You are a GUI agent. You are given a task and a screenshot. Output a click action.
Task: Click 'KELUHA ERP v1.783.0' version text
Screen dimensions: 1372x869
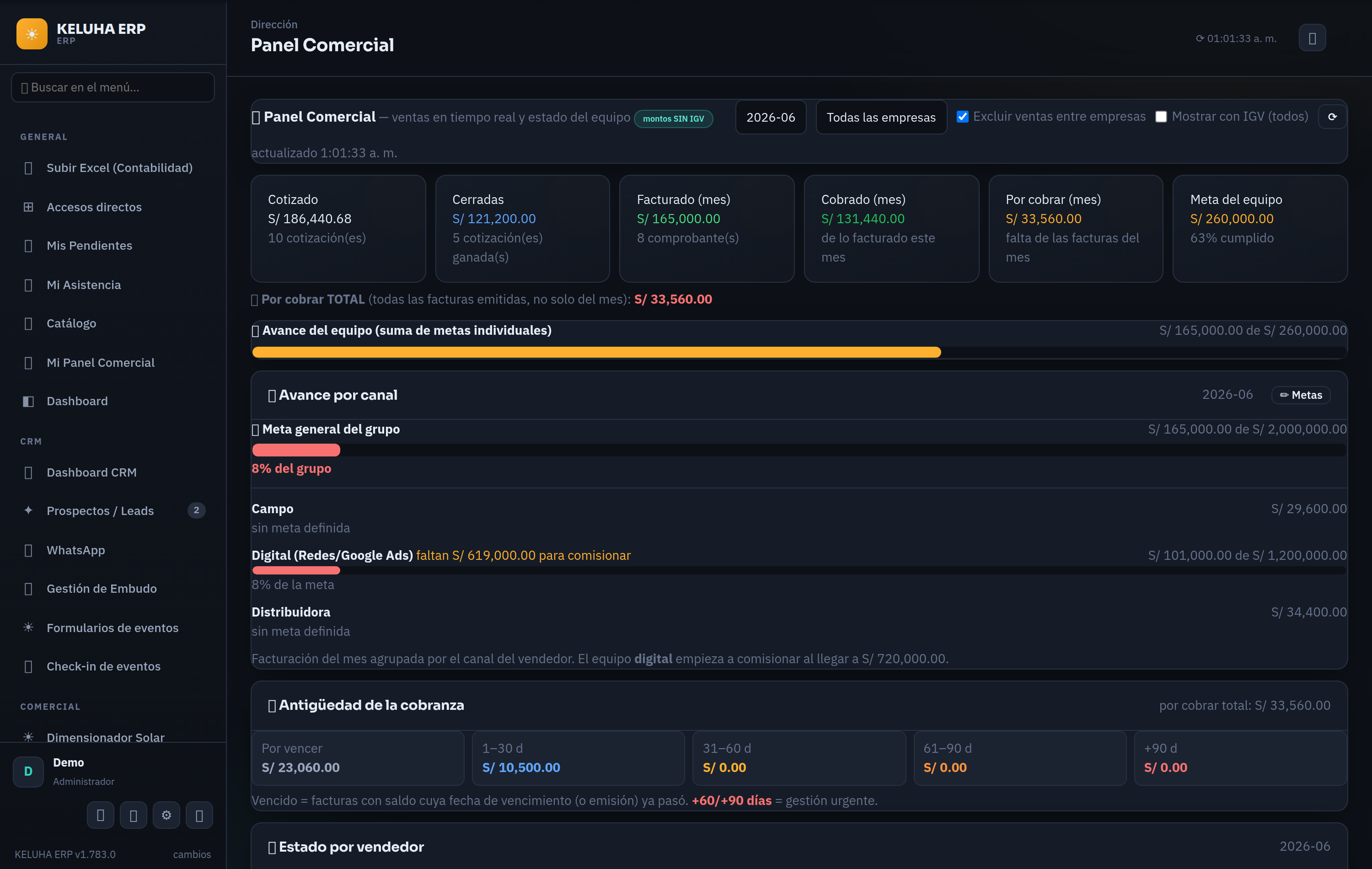point(65,854)
